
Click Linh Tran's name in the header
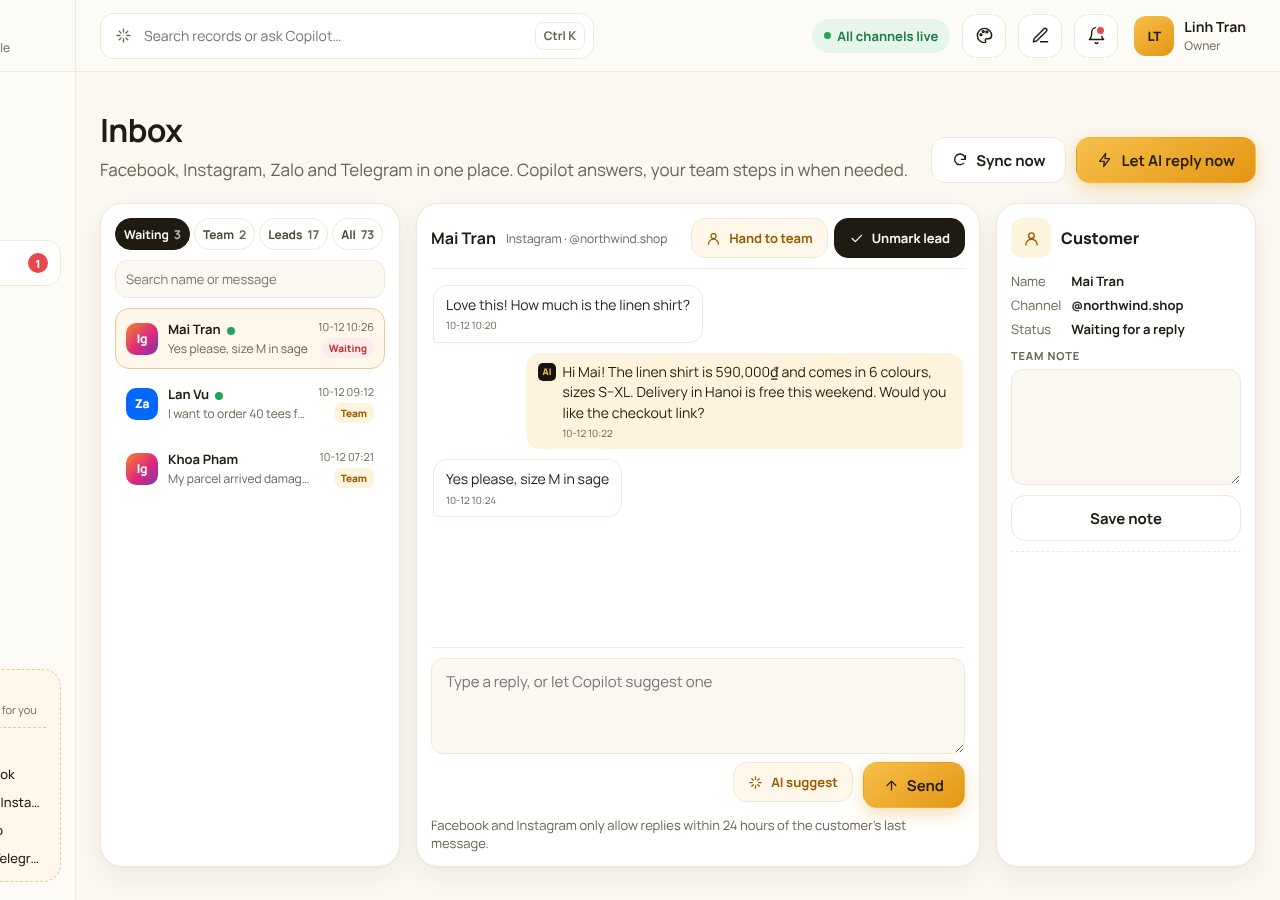(x=1215, y=27)
